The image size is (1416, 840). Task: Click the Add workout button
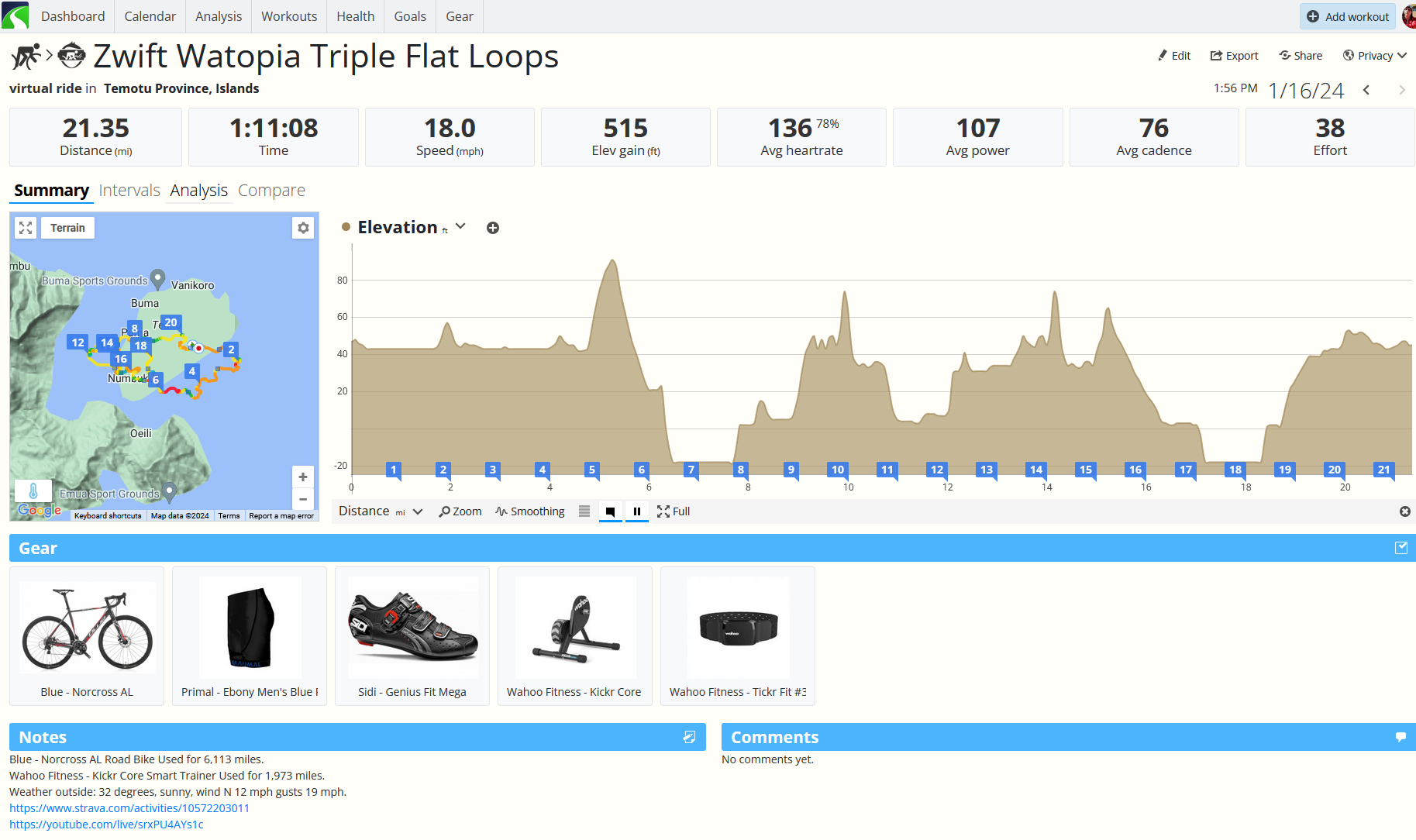1348,16
